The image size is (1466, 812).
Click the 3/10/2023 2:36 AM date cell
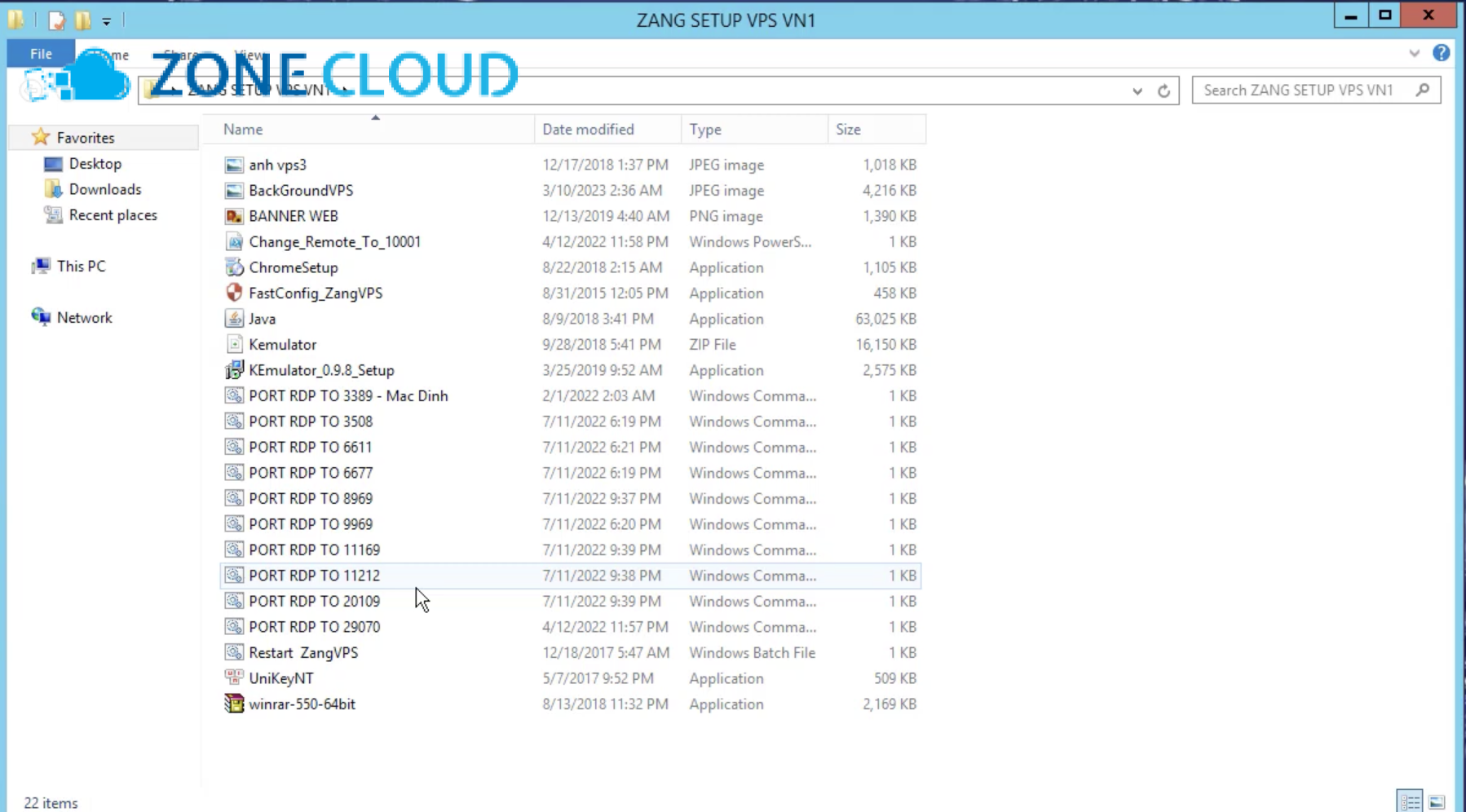tap(602, 191)
